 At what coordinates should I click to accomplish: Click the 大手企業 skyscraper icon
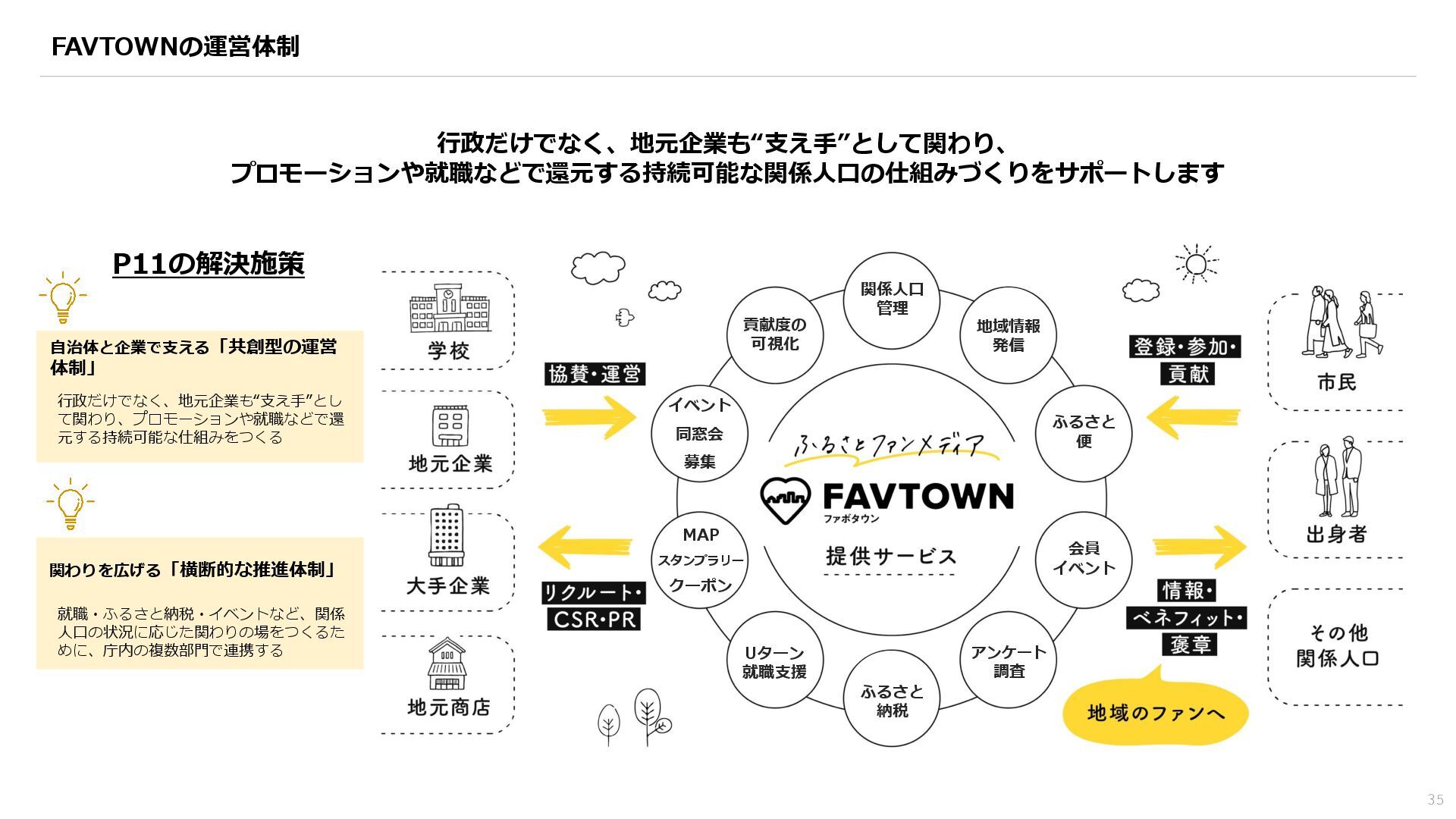[447, 536]
